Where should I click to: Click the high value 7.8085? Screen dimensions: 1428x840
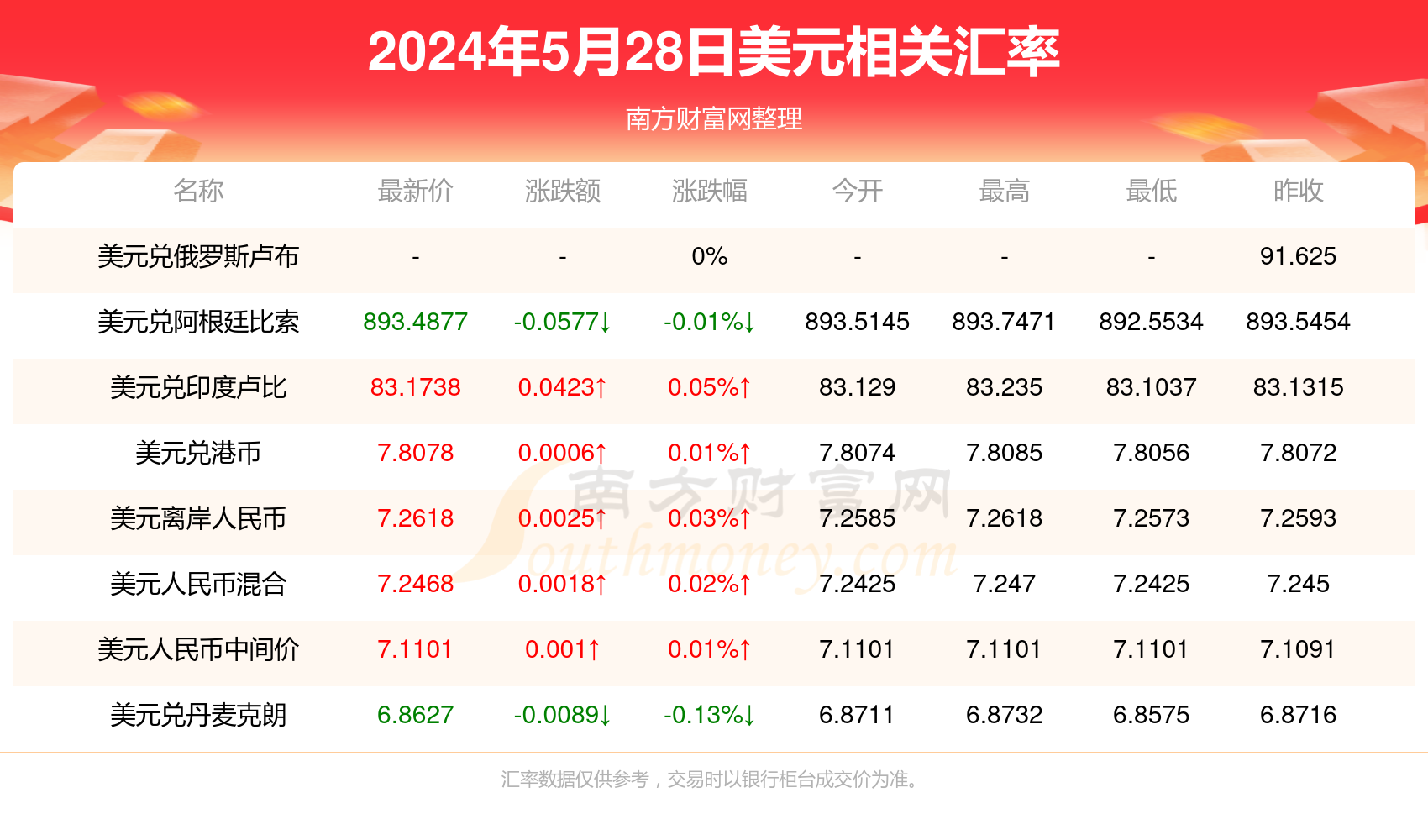point(1004,453)
